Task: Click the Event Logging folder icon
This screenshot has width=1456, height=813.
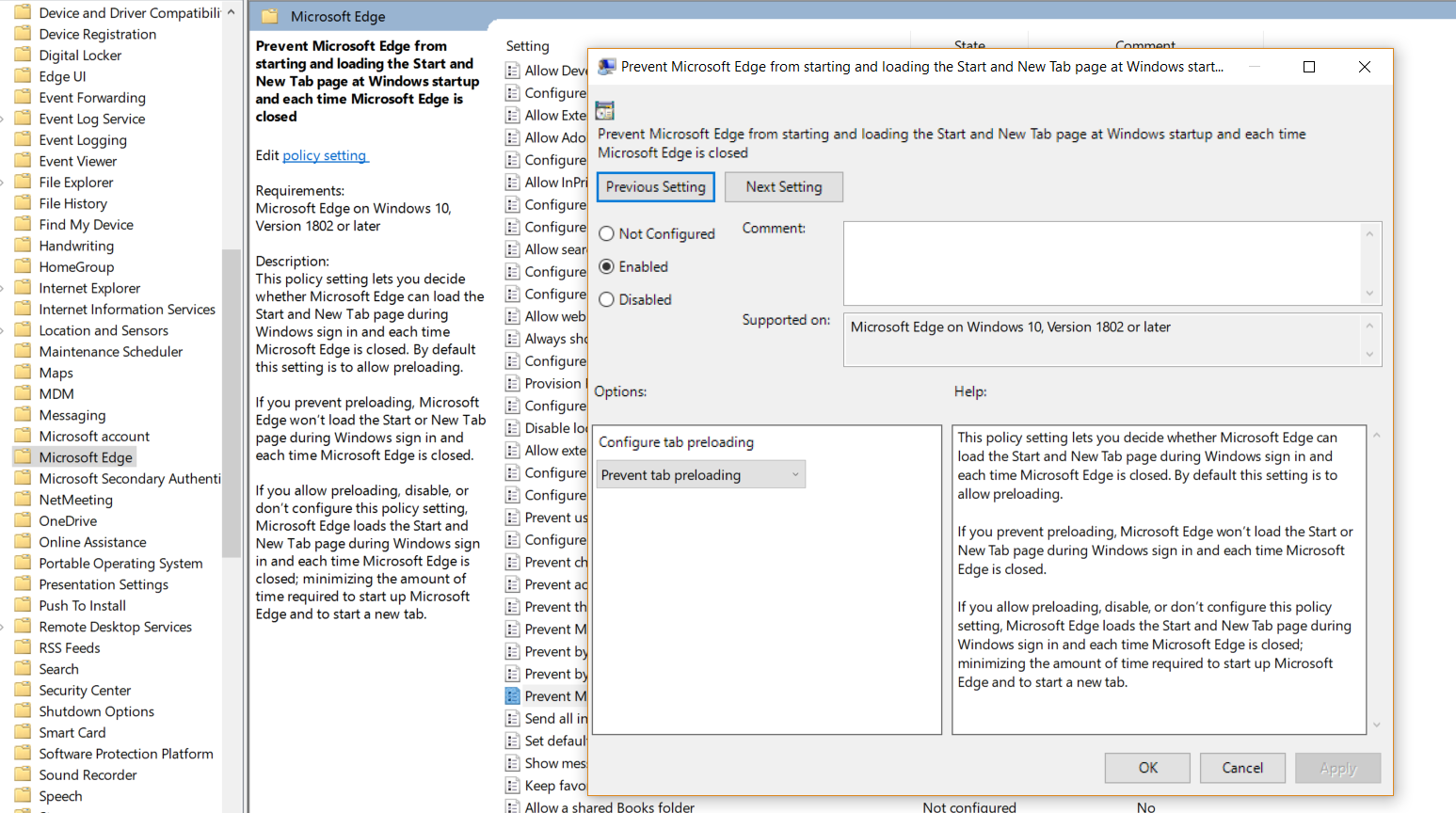Action: click(24, 139)
